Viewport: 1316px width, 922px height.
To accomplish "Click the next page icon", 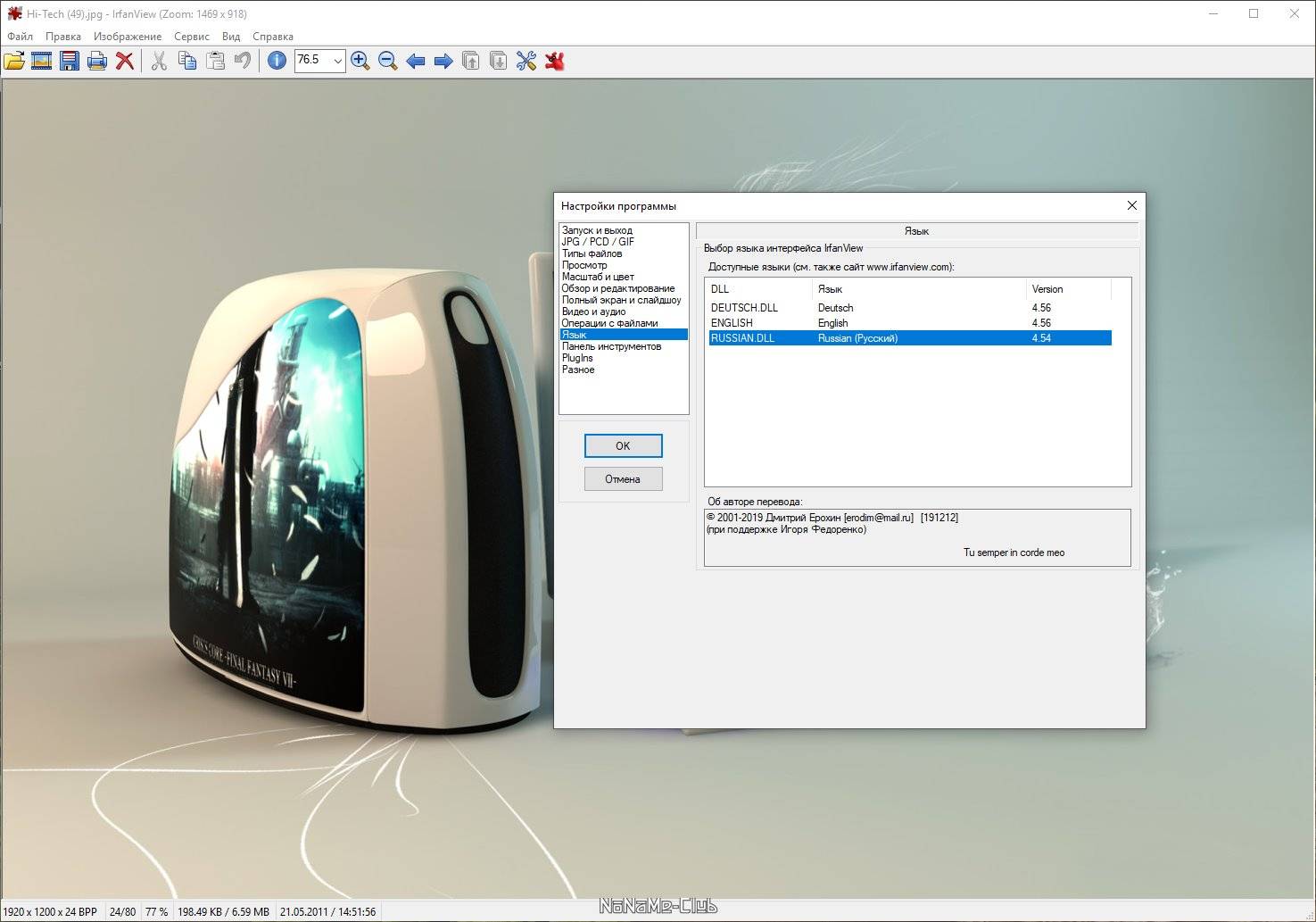I will (499, 61).
